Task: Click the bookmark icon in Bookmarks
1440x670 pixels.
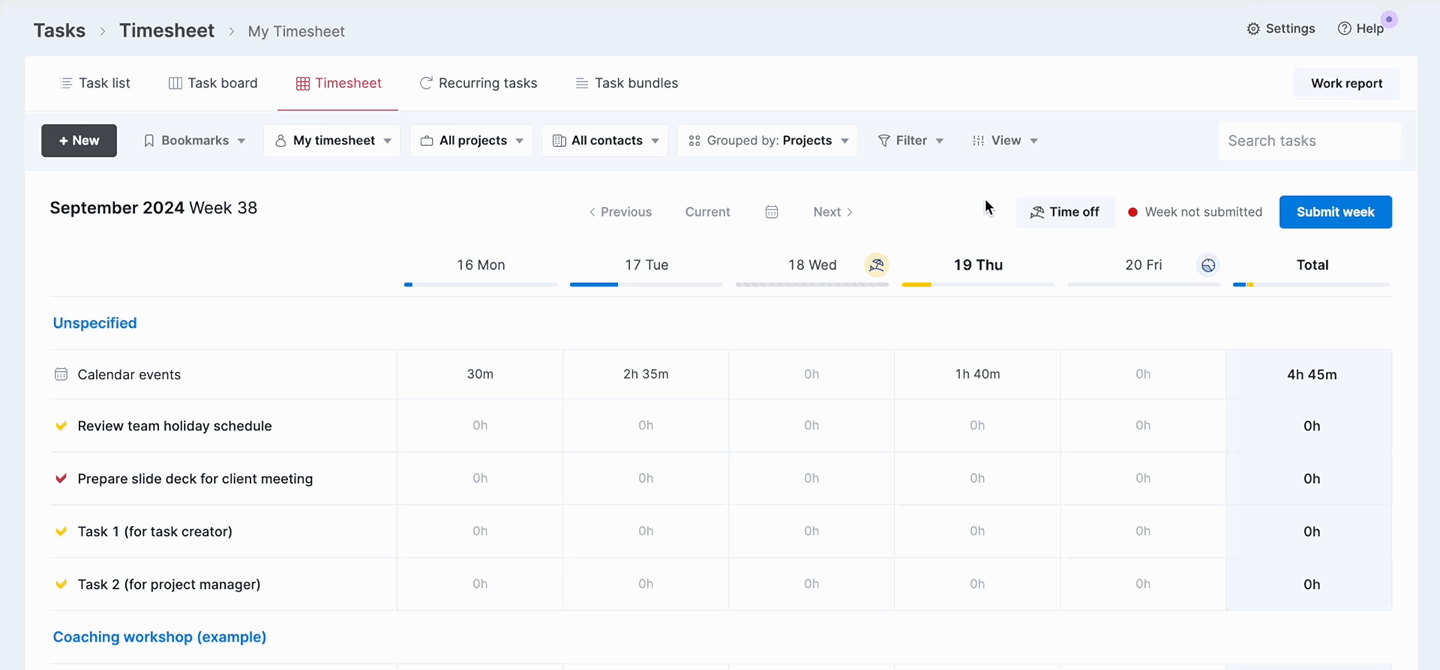Action: point(149,141)
